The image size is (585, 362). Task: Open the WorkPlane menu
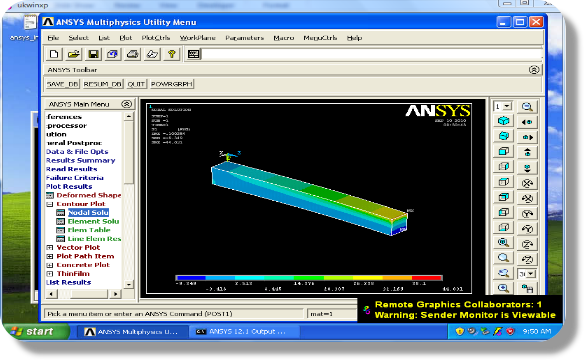197,38
